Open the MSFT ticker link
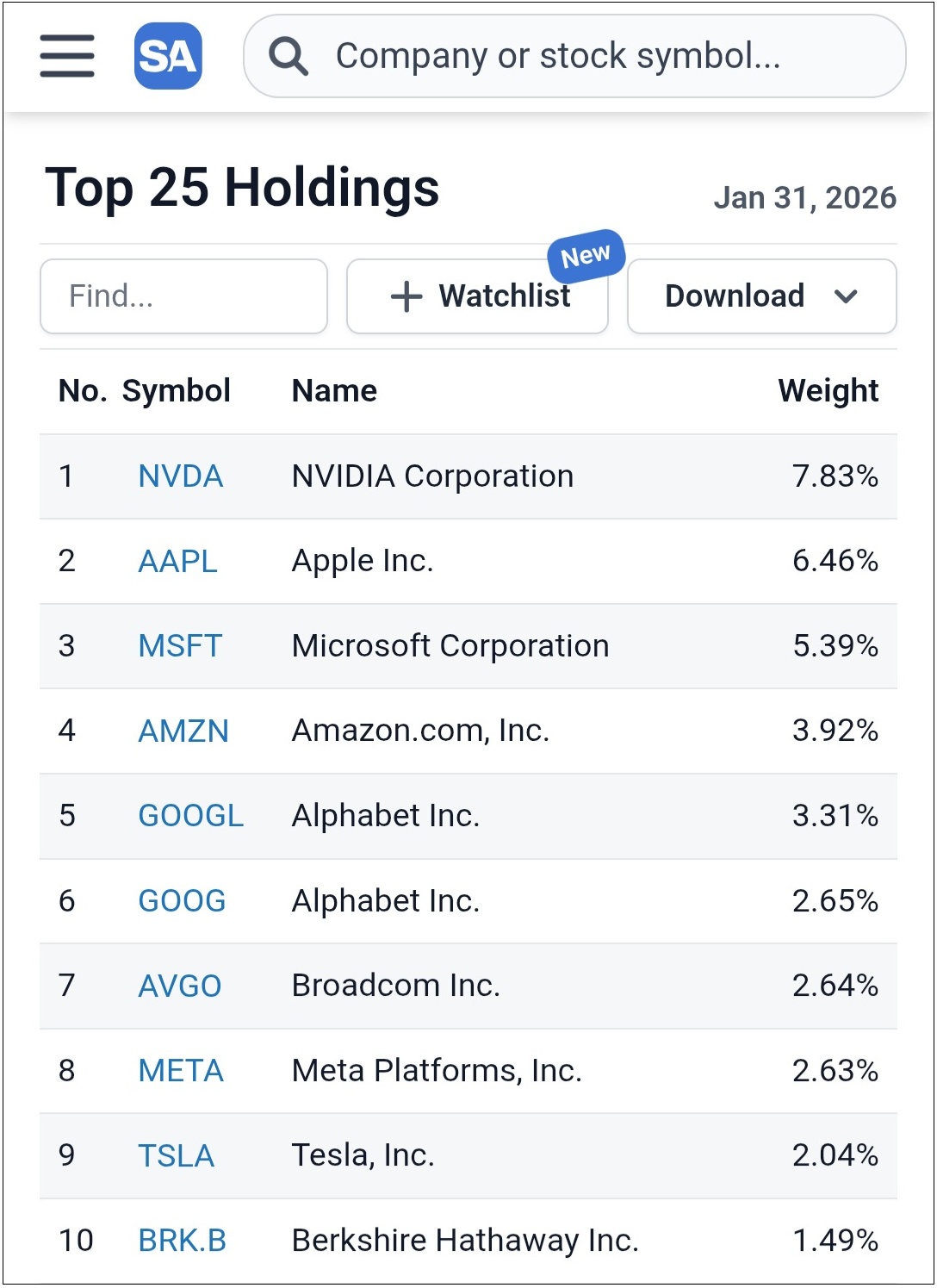This screenshot has width=937, height=1288. 181,646
